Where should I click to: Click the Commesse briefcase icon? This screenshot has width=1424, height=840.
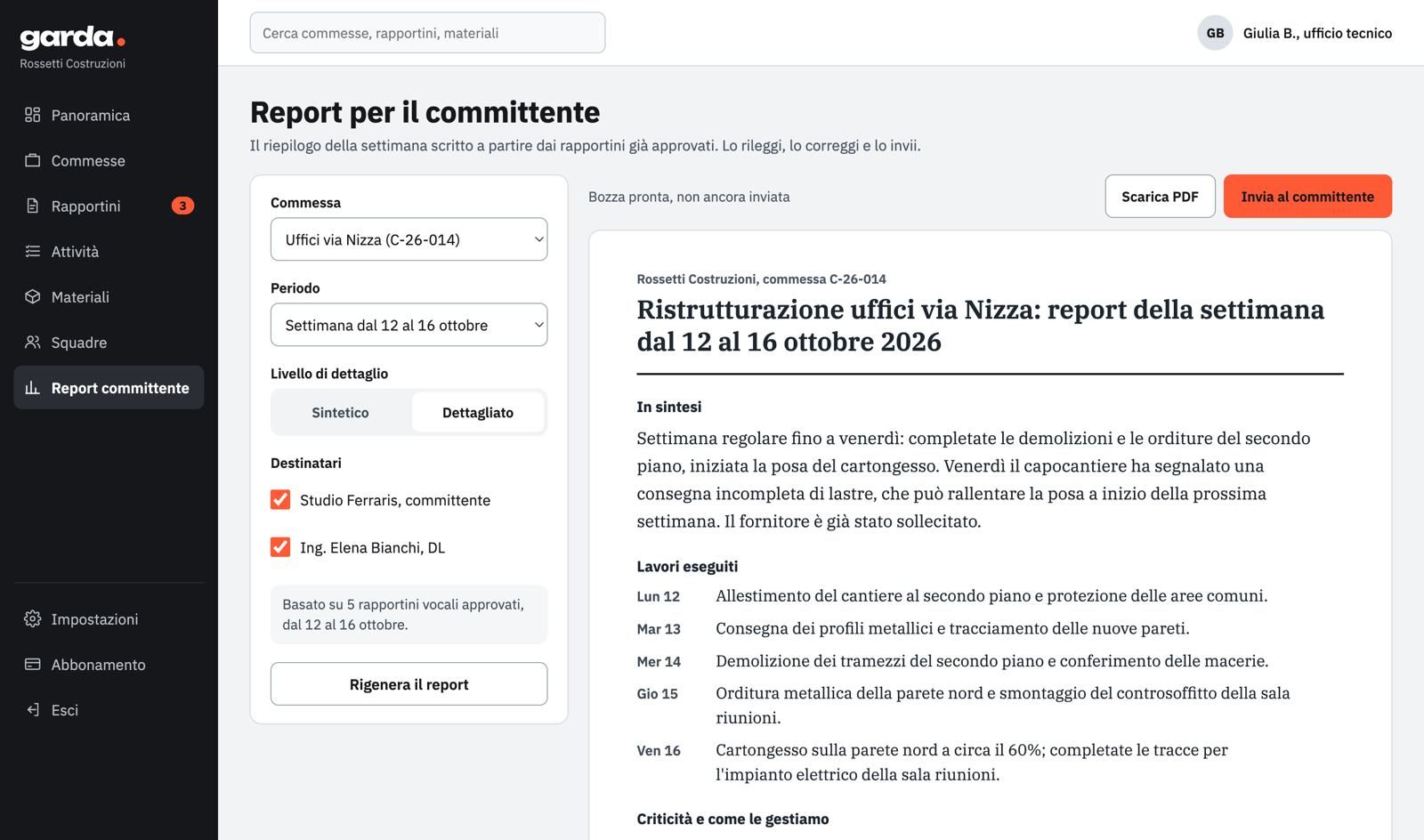[33, 160]
